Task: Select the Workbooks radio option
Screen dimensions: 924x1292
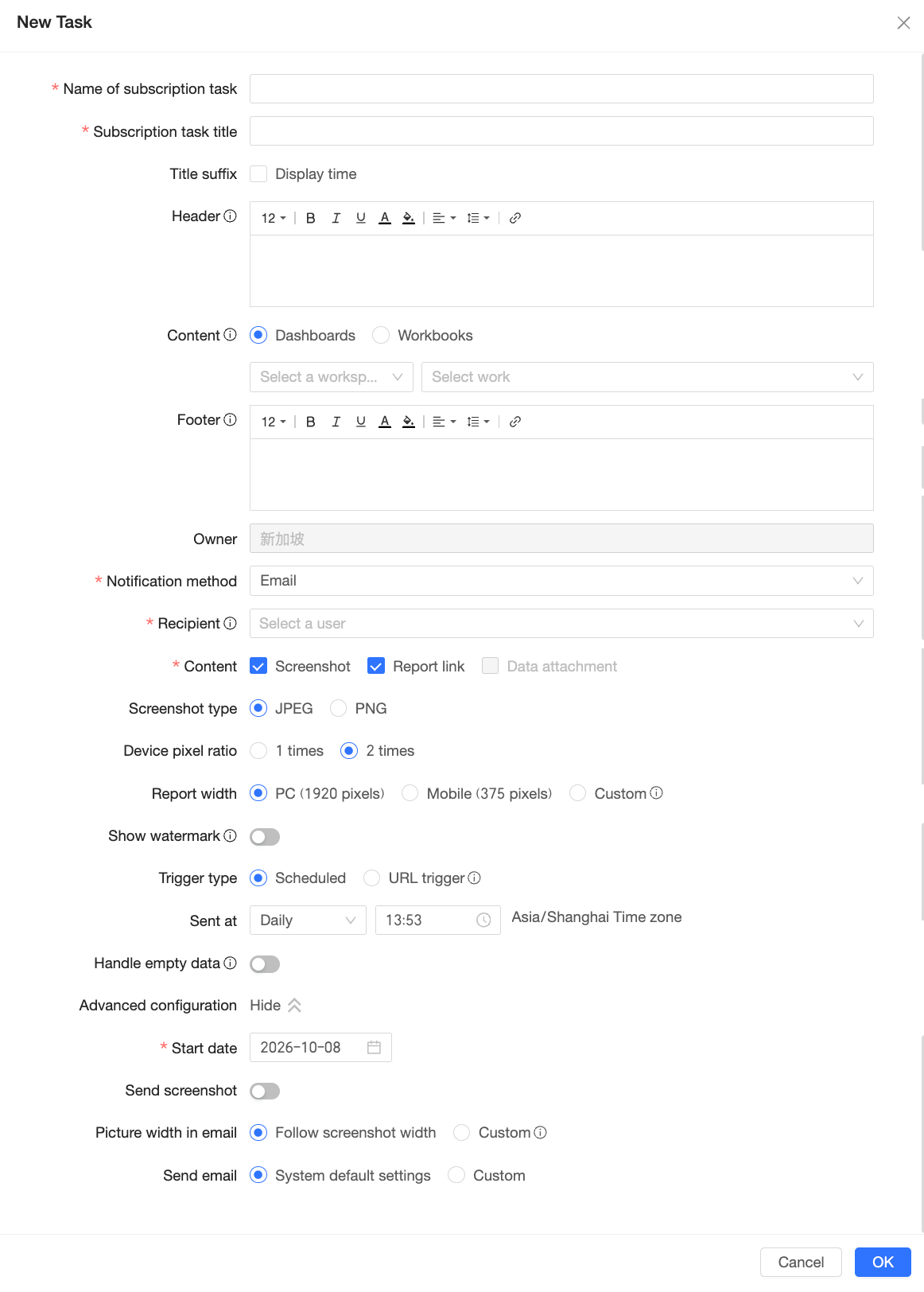Action: pos(381,335)
